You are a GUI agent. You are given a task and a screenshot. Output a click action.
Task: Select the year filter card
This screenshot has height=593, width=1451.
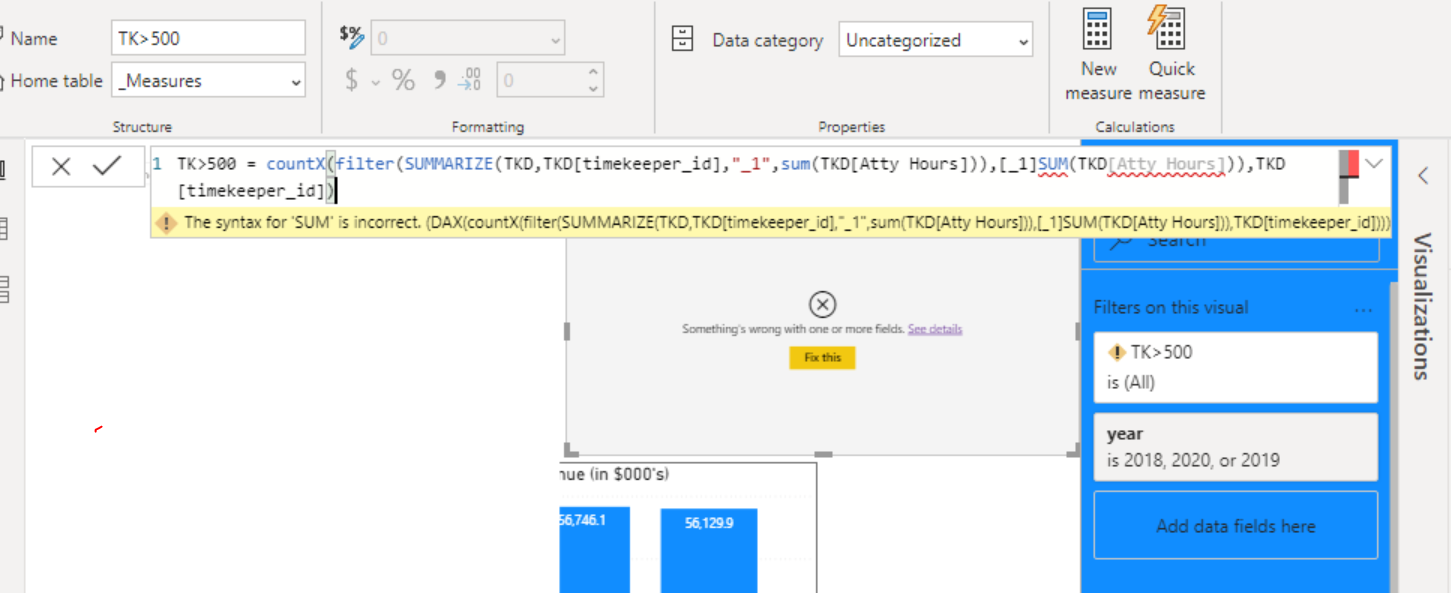1236,447
